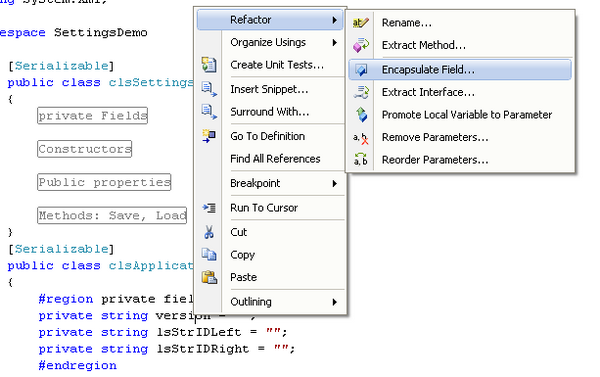Screen dimensions: 600x377
Task: Click the SettingsDemo namespace name
Action: [101, 33]
